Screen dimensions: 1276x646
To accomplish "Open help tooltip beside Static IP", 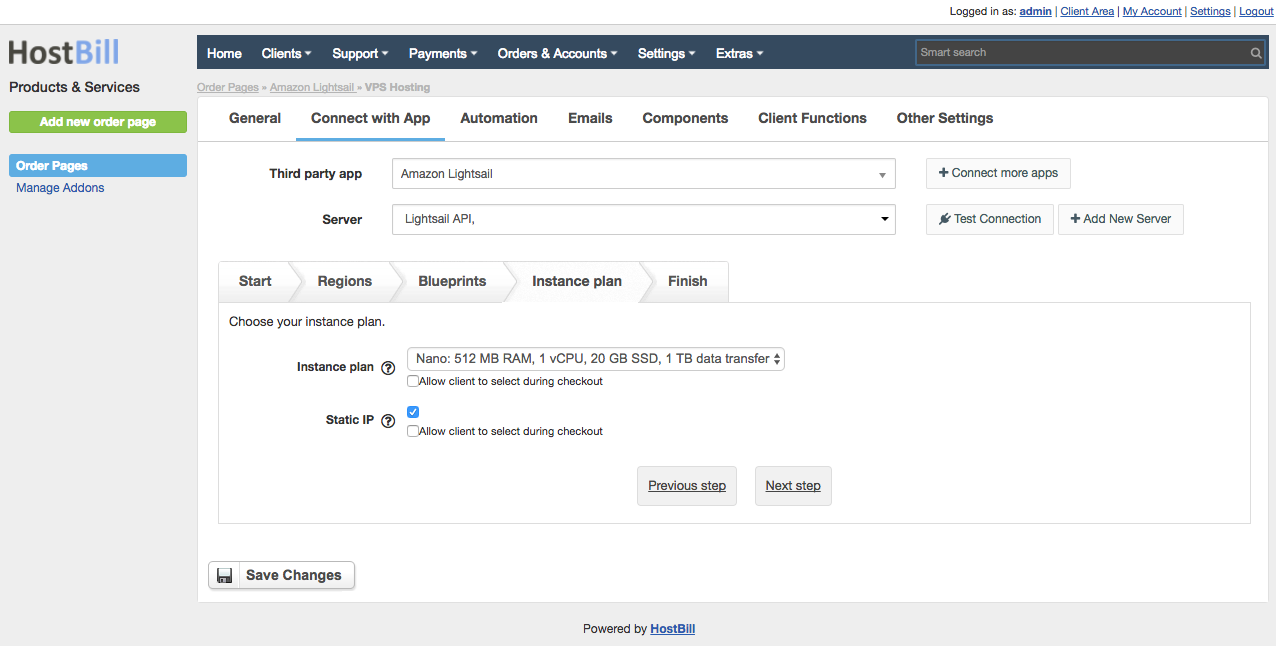I will (388, 420).
